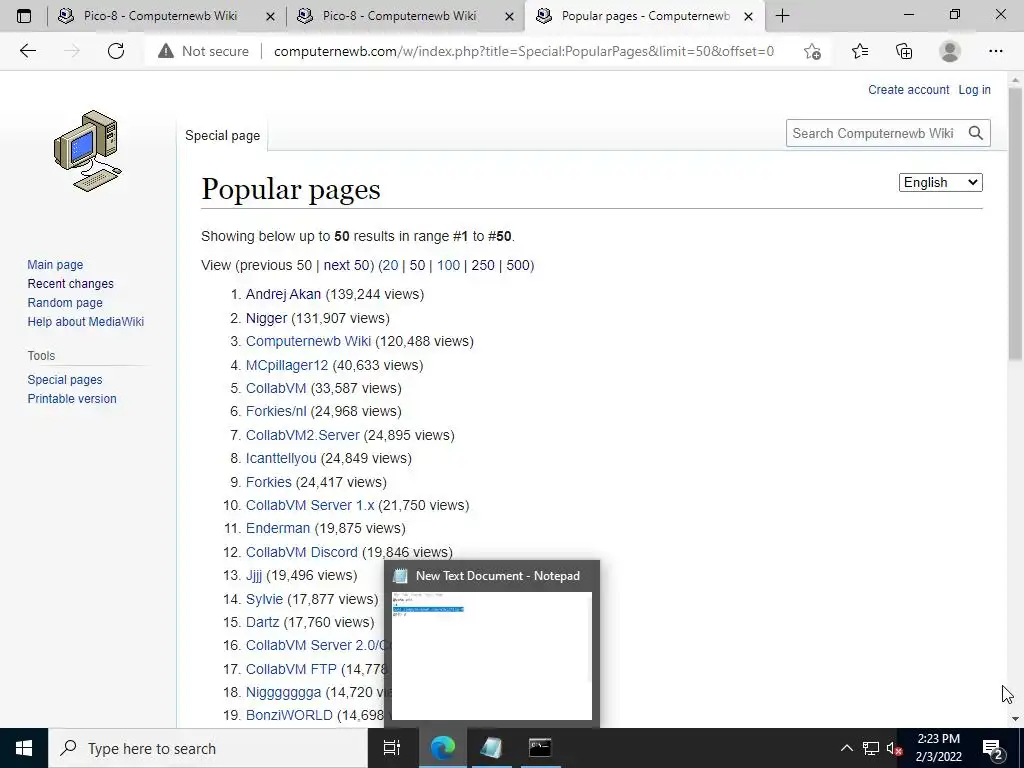
Task: Open the Printable version link
Action: [72, 398]
